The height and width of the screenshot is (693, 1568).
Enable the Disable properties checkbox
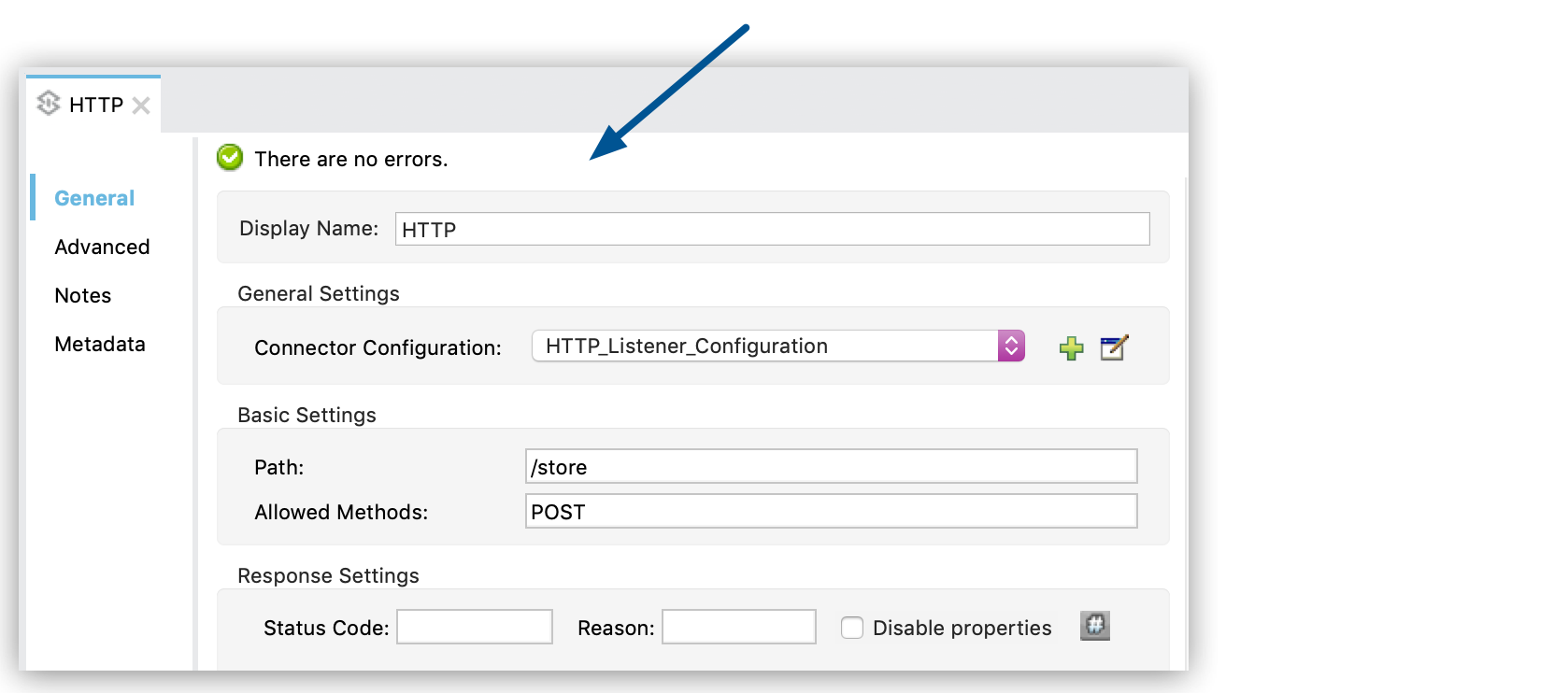coord(852,628)
